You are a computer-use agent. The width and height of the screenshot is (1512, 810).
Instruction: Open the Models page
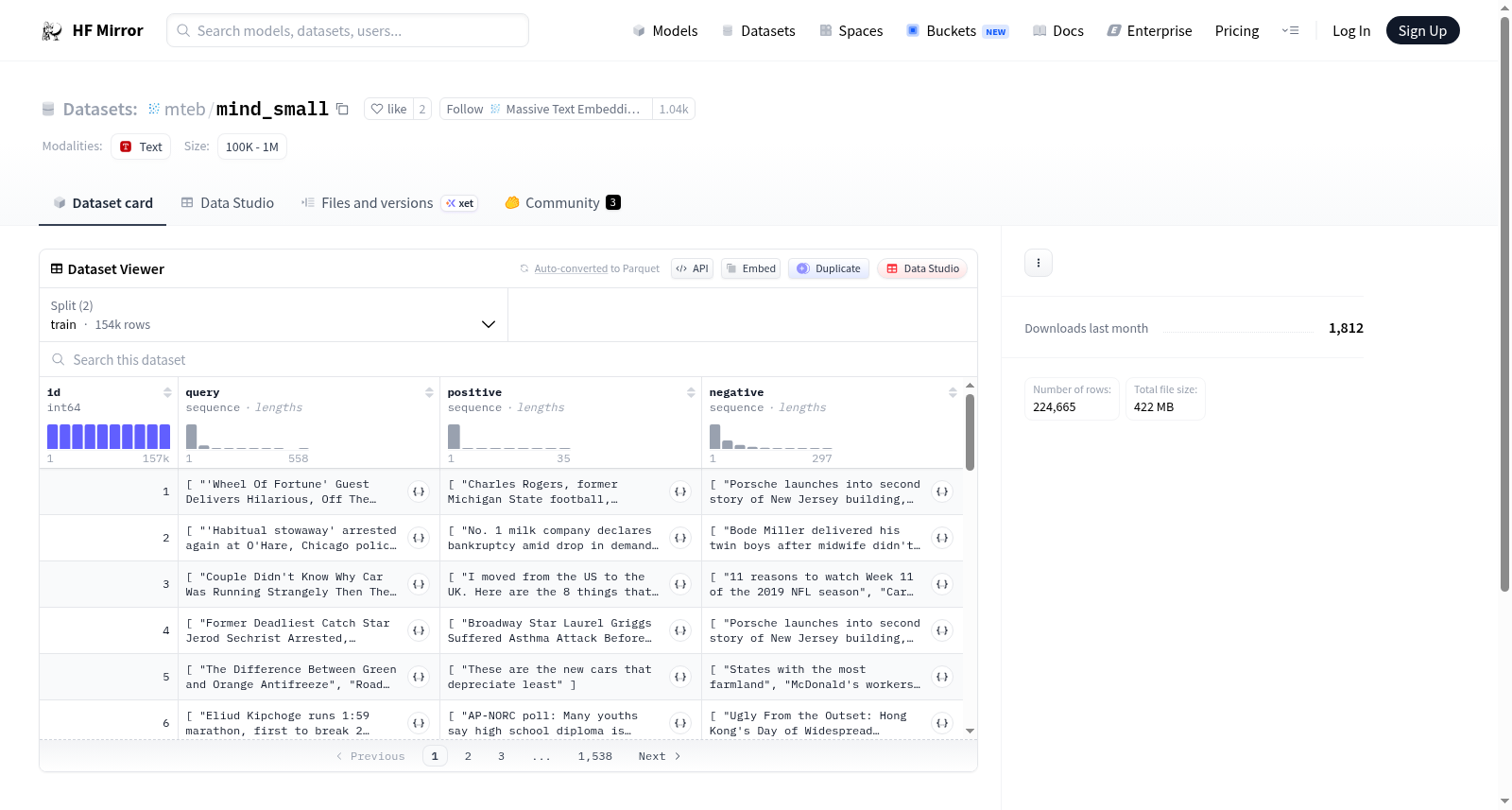point(665,30)
